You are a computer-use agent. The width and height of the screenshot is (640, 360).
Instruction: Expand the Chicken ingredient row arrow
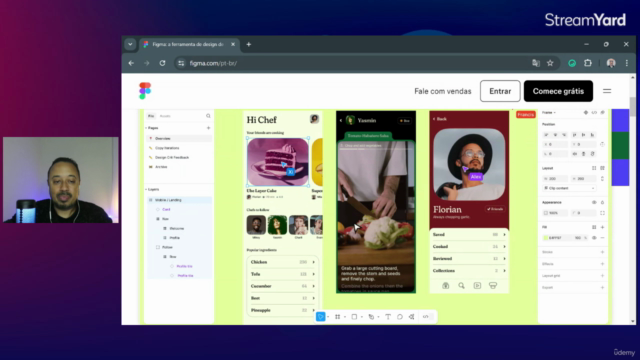[x=313, y=262]
